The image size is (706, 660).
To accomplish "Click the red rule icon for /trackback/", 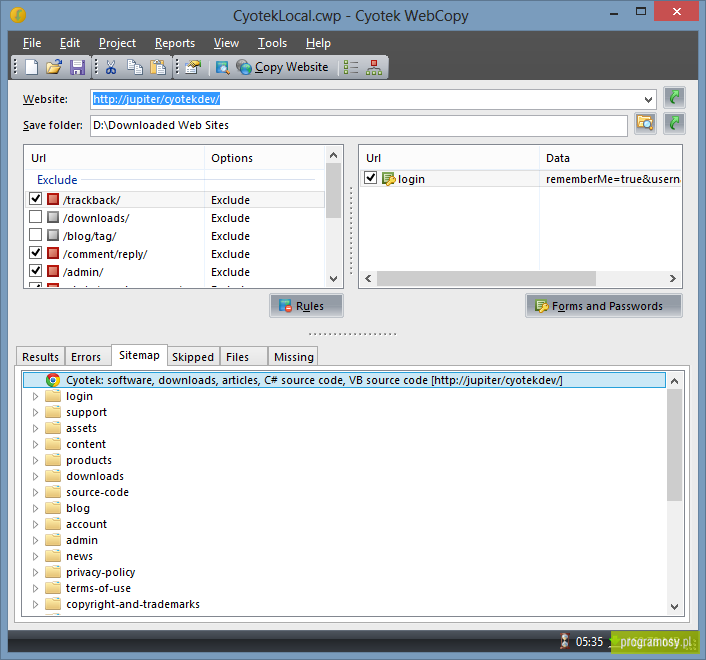I will (x=53, y=199).
